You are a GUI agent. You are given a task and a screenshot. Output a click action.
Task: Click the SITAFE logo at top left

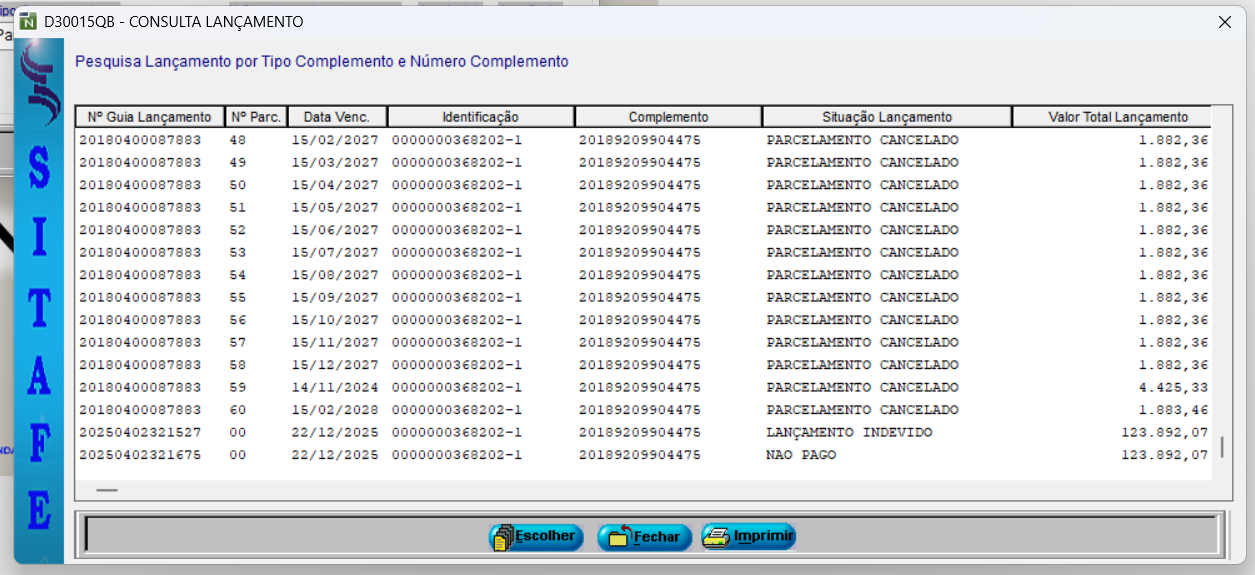tap(38, 90)
